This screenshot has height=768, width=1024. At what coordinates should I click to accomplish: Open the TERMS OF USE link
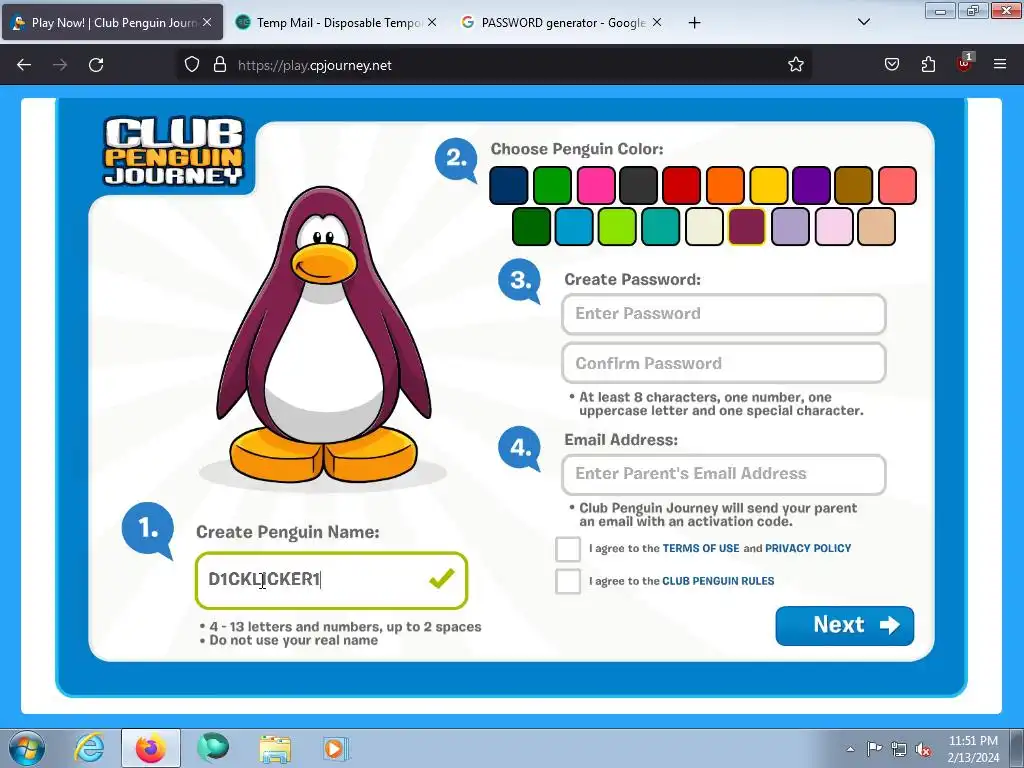pos(701,549)
